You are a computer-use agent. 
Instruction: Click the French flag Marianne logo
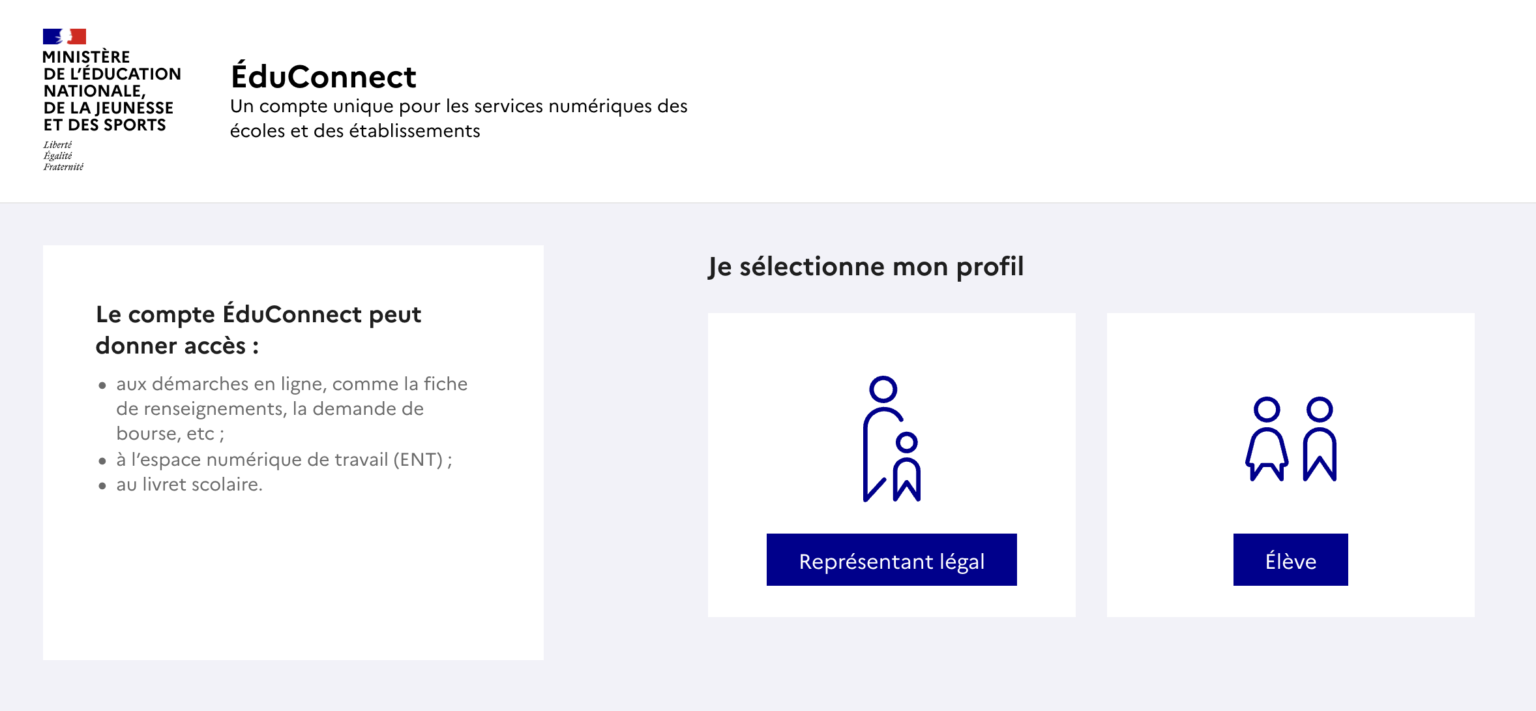click(x=64, y=36)
